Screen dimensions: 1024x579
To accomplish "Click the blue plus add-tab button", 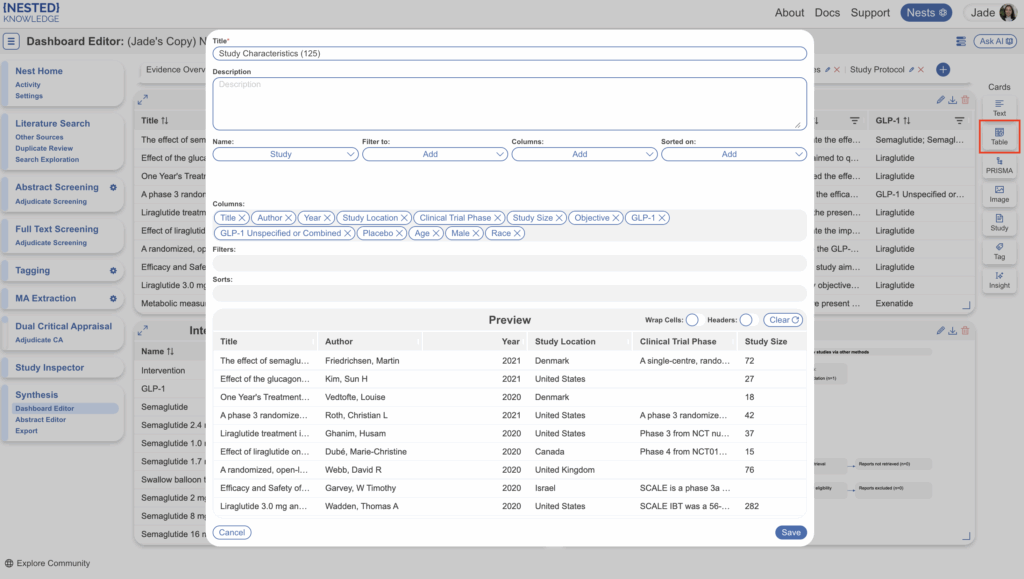I will [942, 69].
